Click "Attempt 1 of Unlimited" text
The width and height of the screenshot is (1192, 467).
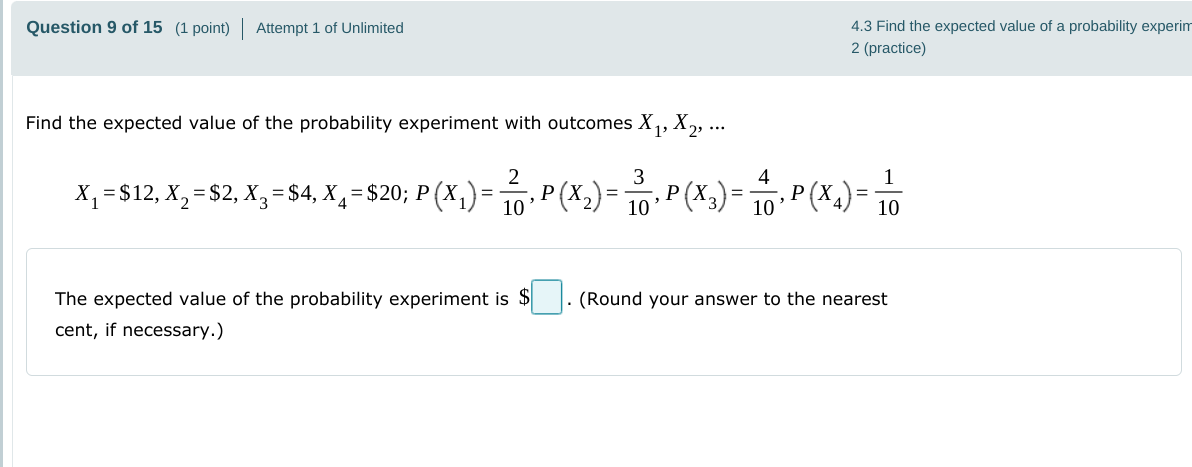(330, 28)
